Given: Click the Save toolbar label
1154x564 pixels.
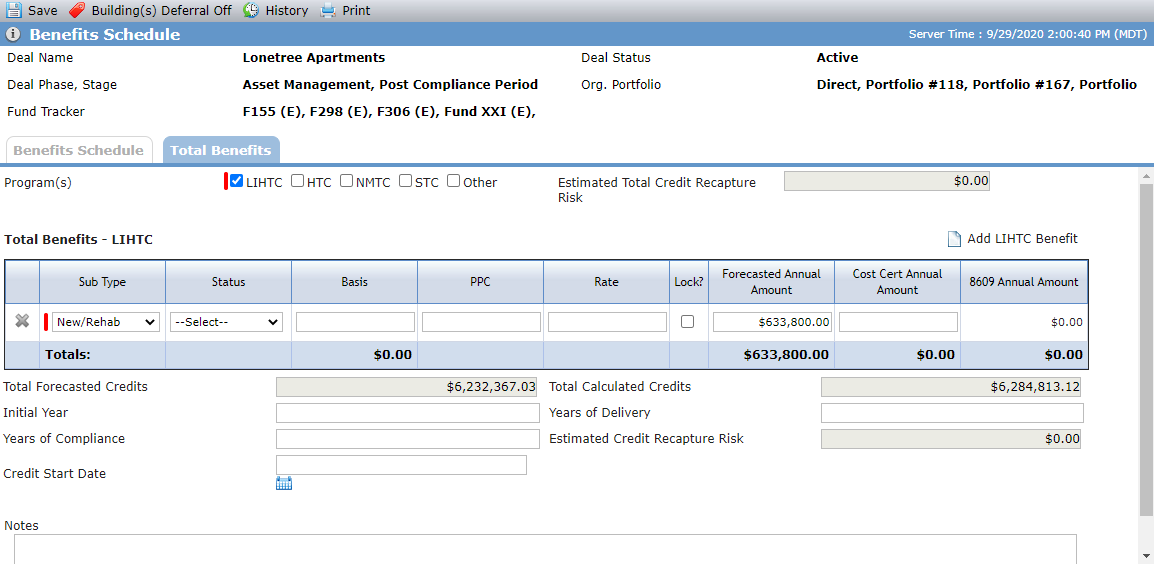Looking at the screenshot, I should (x=43, y=11).
